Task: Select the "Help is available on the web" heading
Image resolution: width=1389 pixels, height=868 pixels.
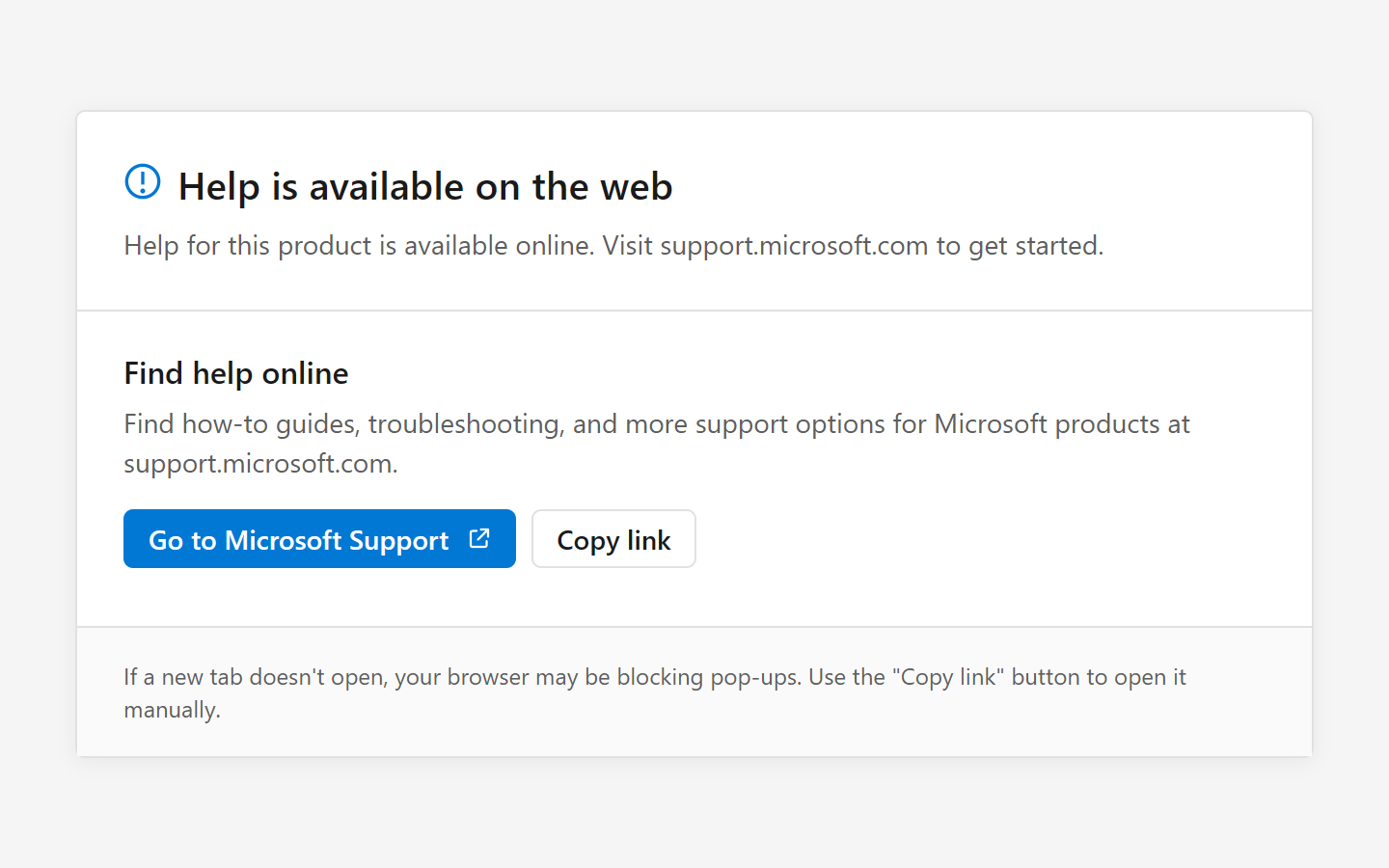Action: click(425, 186)
